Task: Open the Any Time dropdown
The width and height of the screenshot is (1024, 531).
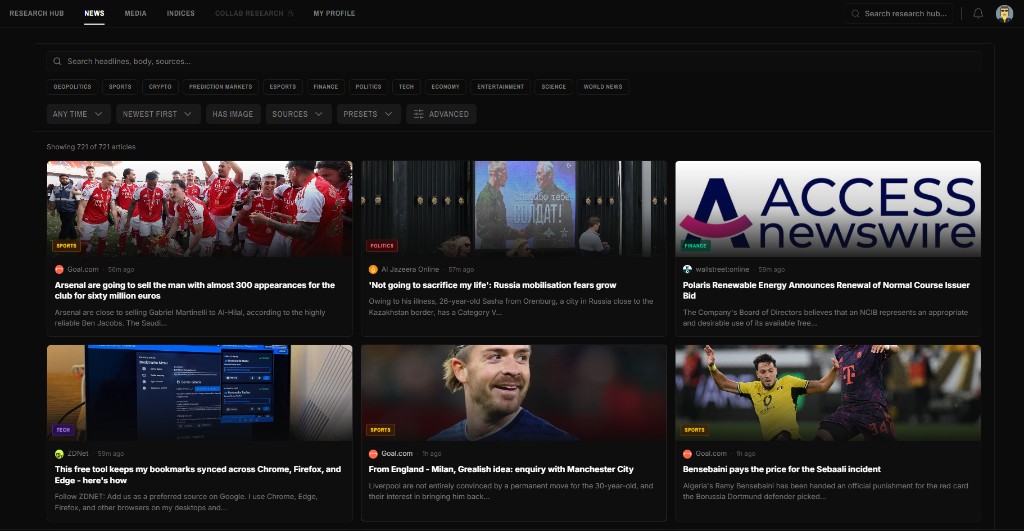Action: (x=78, y=114)
